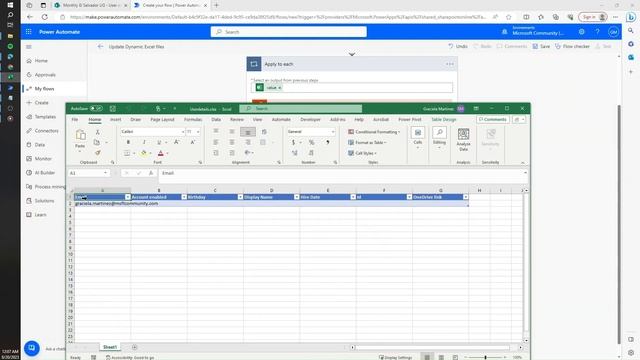Open the Excel File menu
This screenshot has width=640, height=360.
pyautogui.click(x=75, y=120)
